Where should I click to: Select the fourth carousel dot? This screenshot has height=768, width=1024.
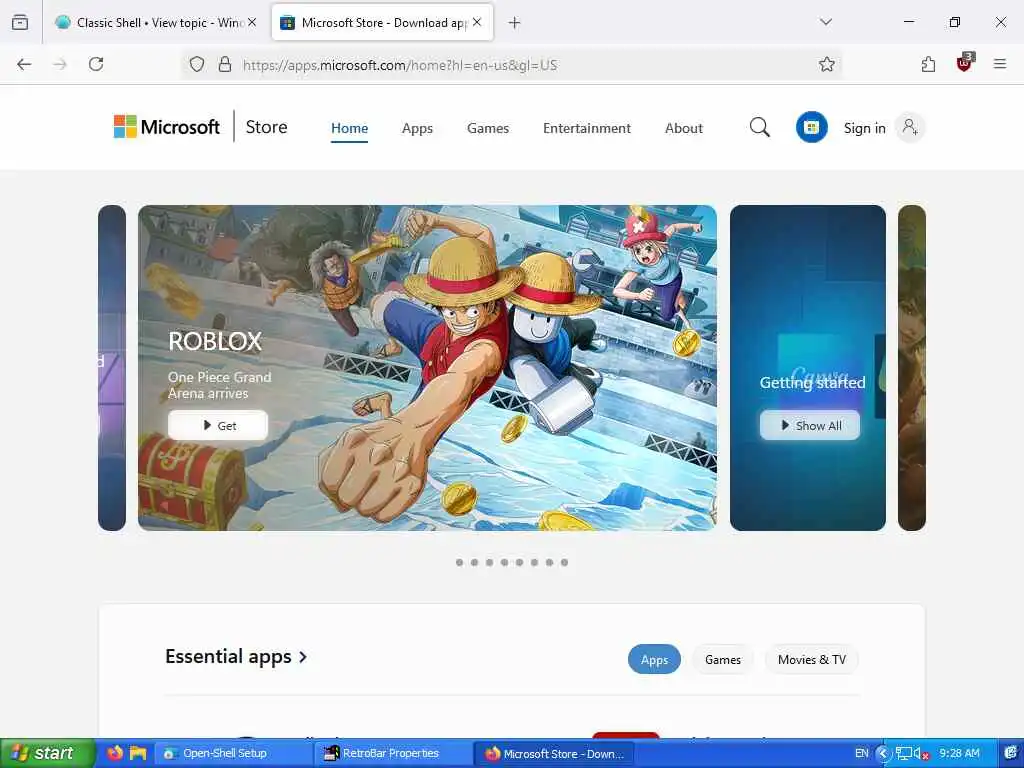pyautogui.click(x=505, y=562)
